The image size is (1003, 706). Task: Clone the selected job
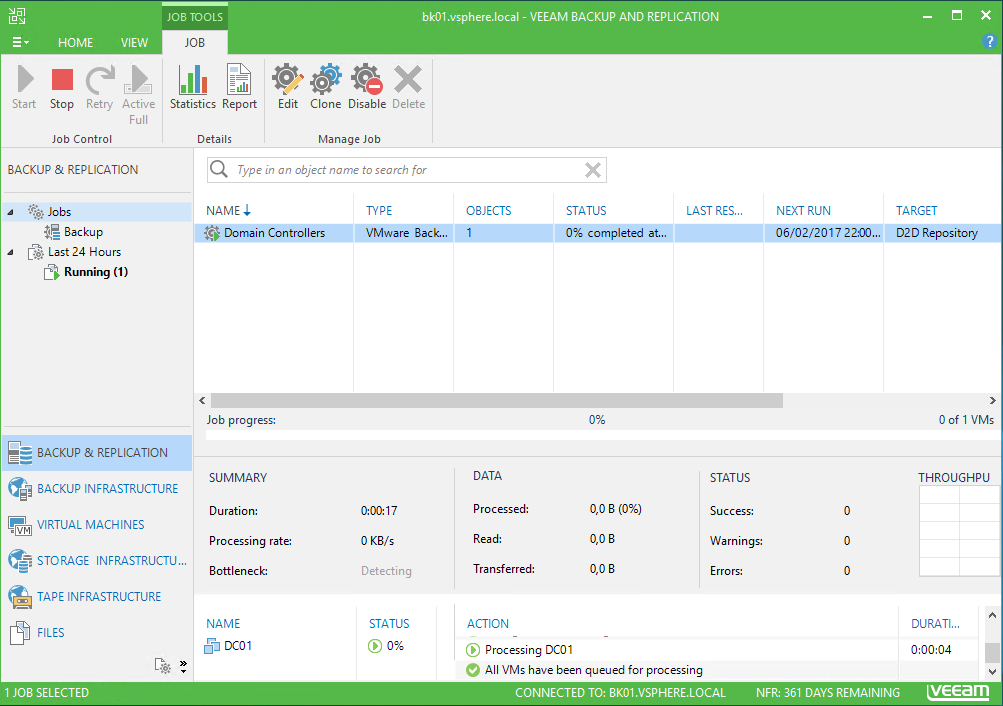coord(326,88)
